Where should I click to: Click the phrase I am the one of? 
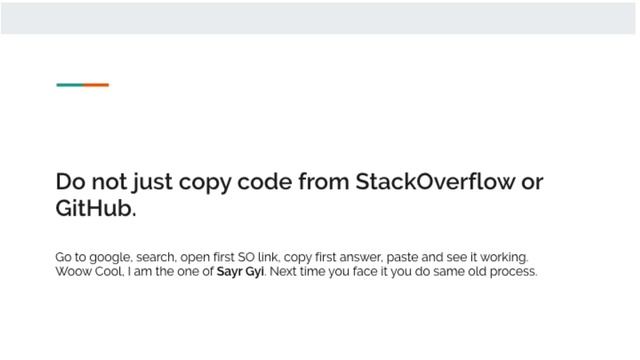point(171,271)
